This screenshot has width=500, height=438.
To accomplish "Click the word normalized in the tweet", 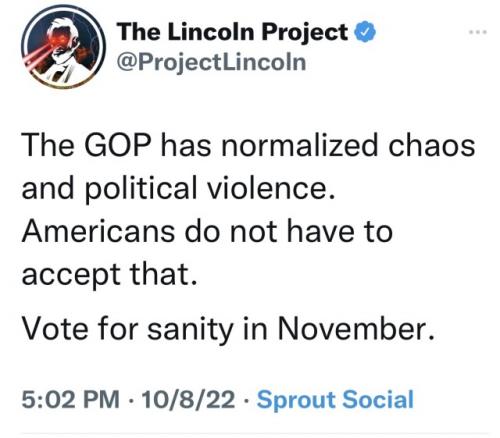I will pyautogui.click(x=300, y=146).
